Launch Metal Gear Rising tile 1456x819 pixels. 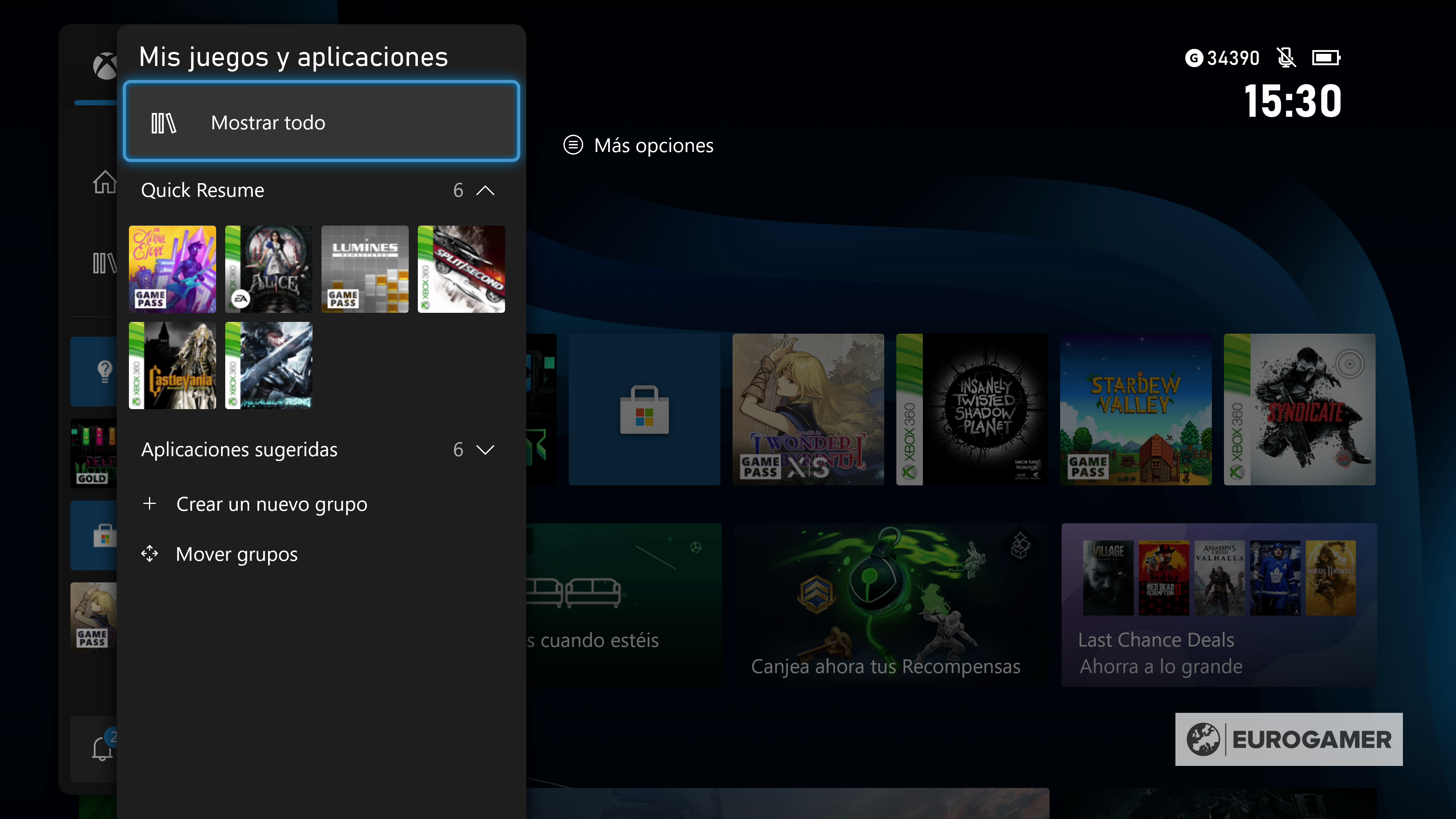click(x=268, y=365)
